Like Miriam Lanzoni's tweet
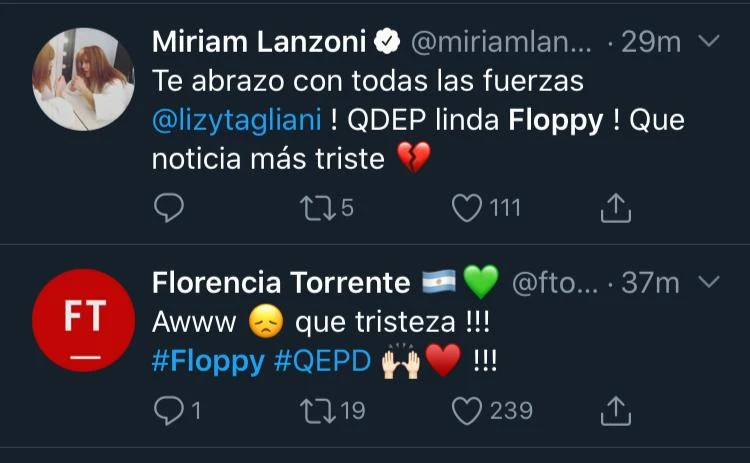 [466, 208]
